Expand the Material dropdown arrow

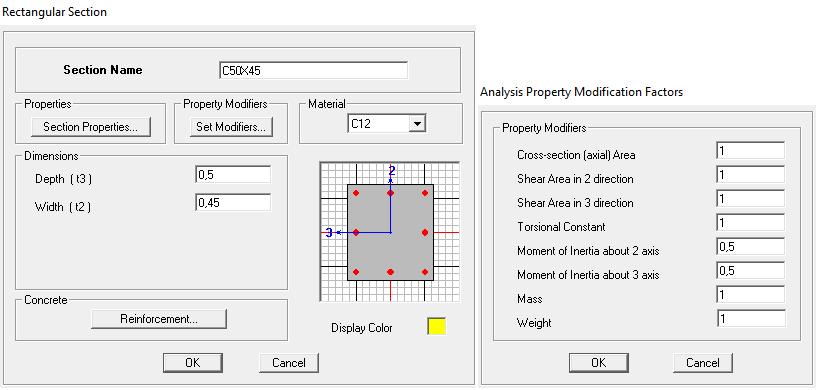(x=417, y=124)
